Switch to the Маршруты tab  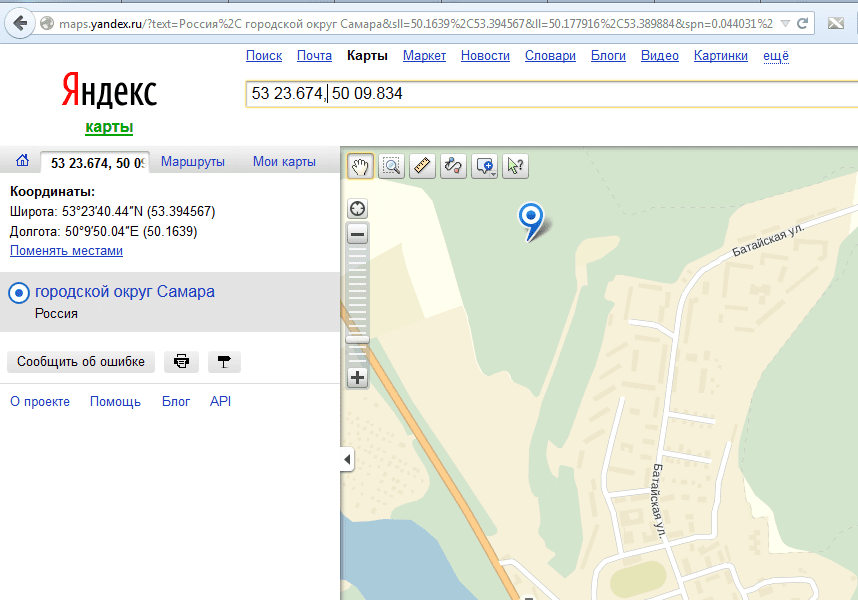(192, 161)
